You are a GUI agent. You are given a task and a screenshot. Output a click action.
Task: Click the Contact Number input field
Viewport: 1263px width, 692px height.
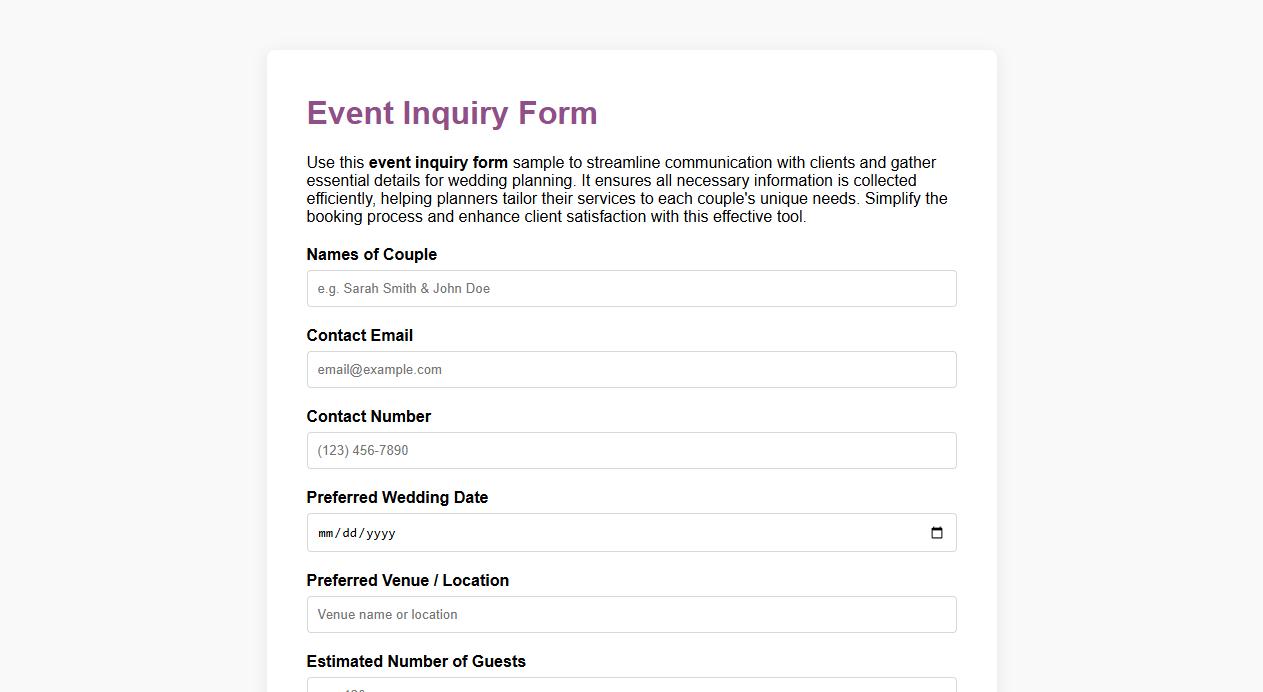click(x=631, y=450)
